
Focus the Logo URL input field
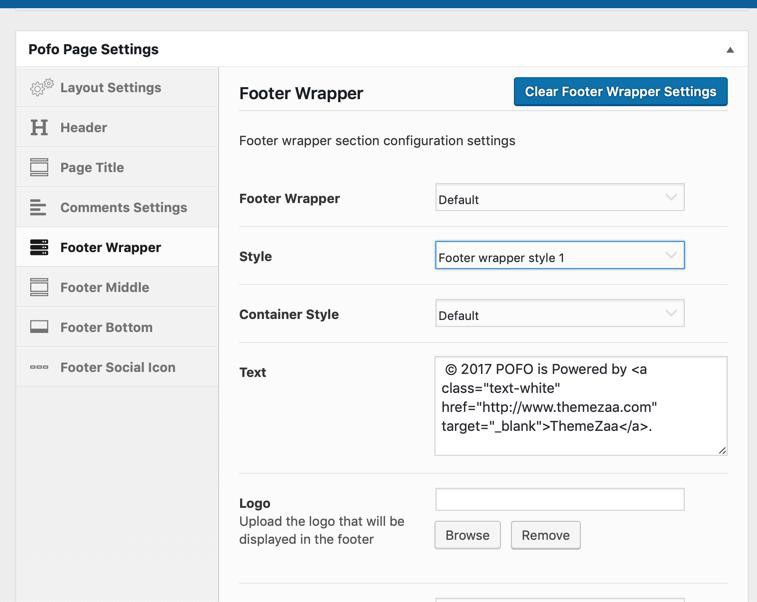[559, 499]
